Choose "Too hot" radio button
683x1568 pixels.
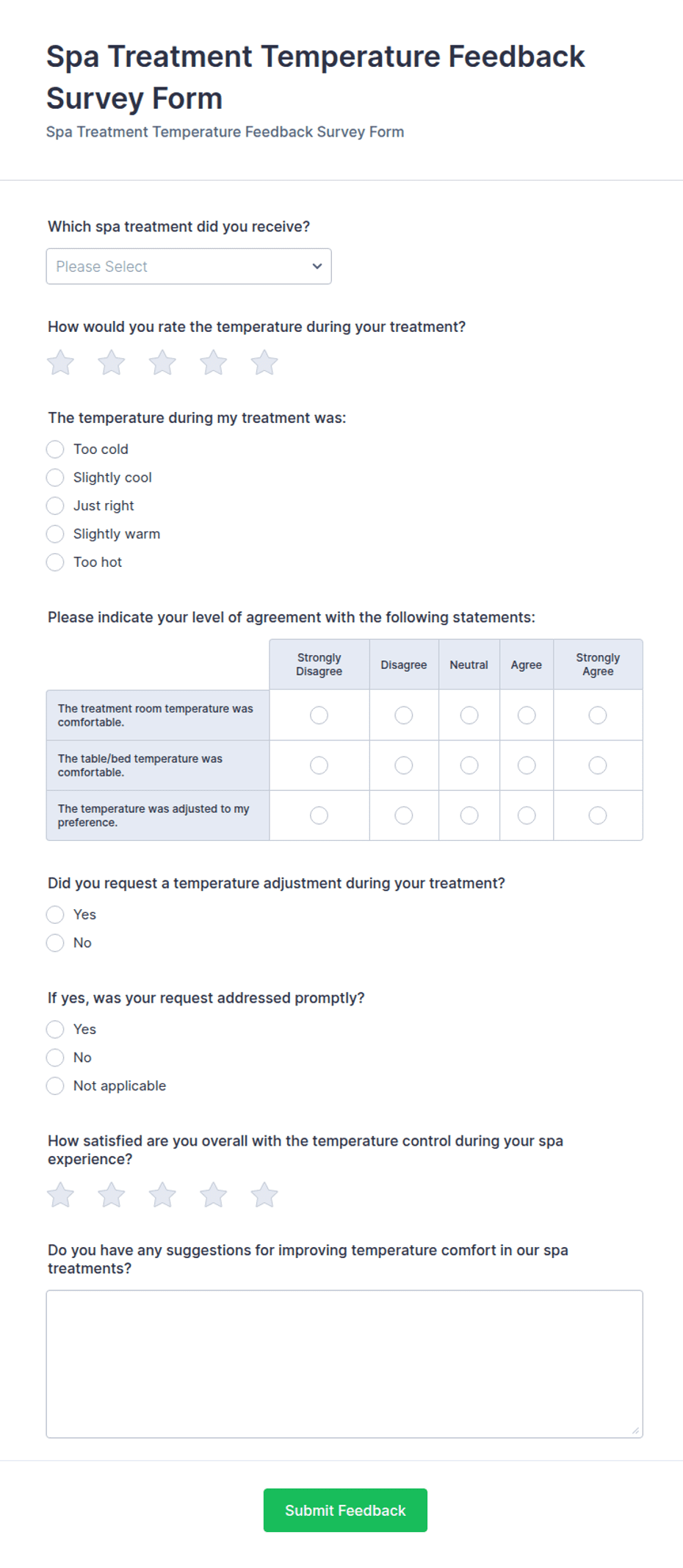coord(55,563)
